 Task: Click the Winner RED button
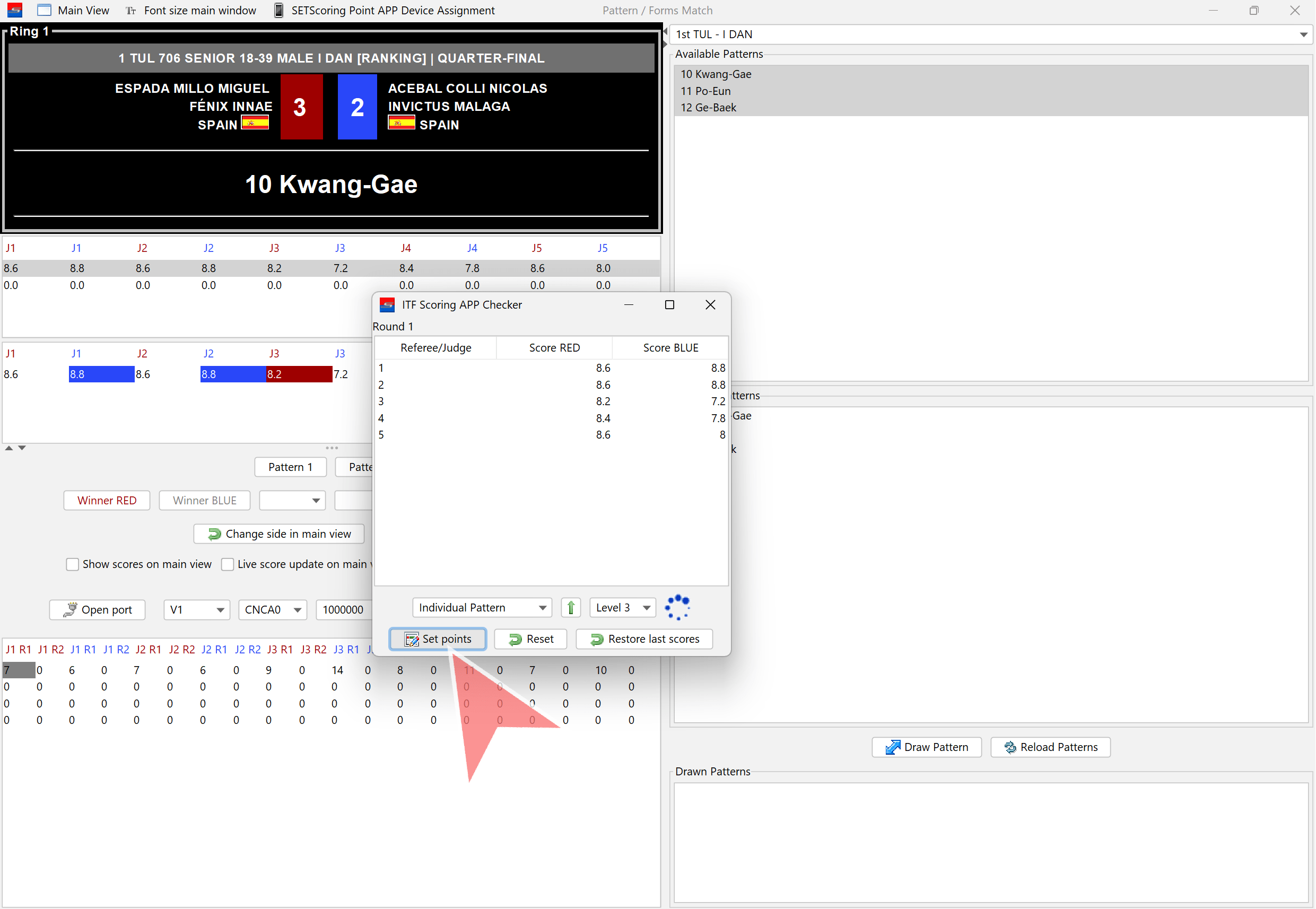107,501
